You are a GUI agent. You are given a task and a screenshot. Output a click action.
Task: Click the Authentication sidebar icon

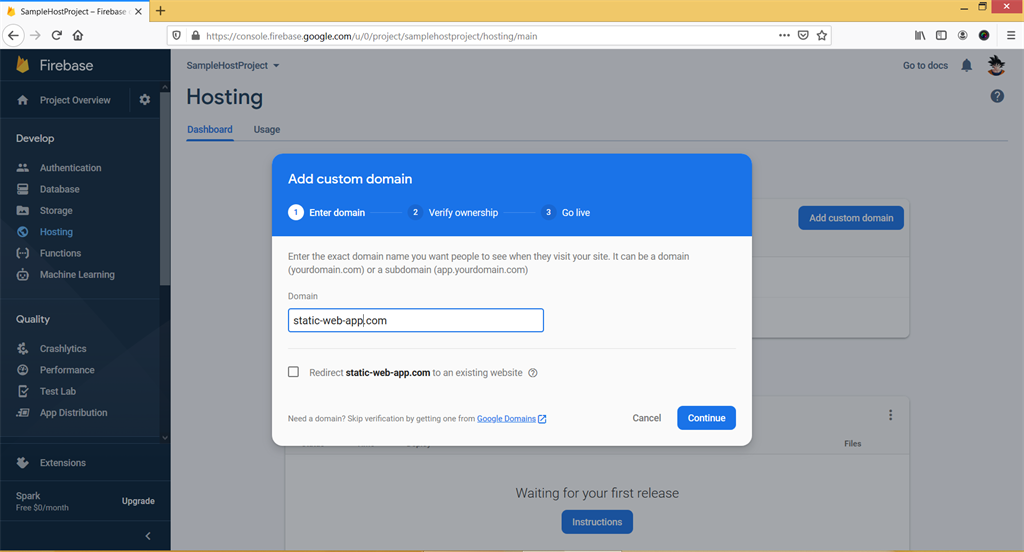coord(23,168)
